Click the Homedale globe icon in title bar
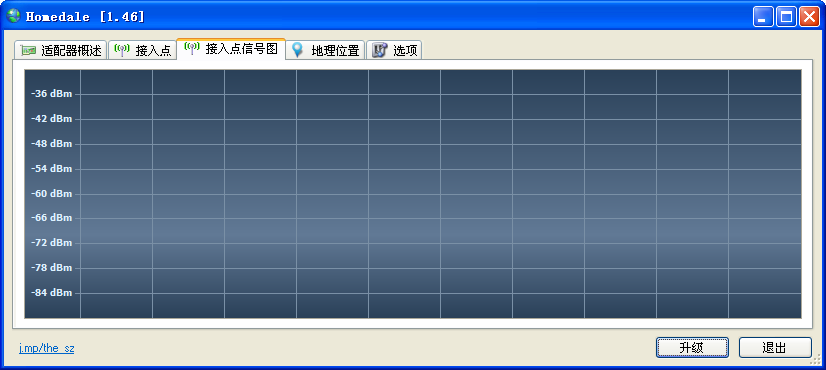This screenshot has height=370, width=826. (13, 16)
